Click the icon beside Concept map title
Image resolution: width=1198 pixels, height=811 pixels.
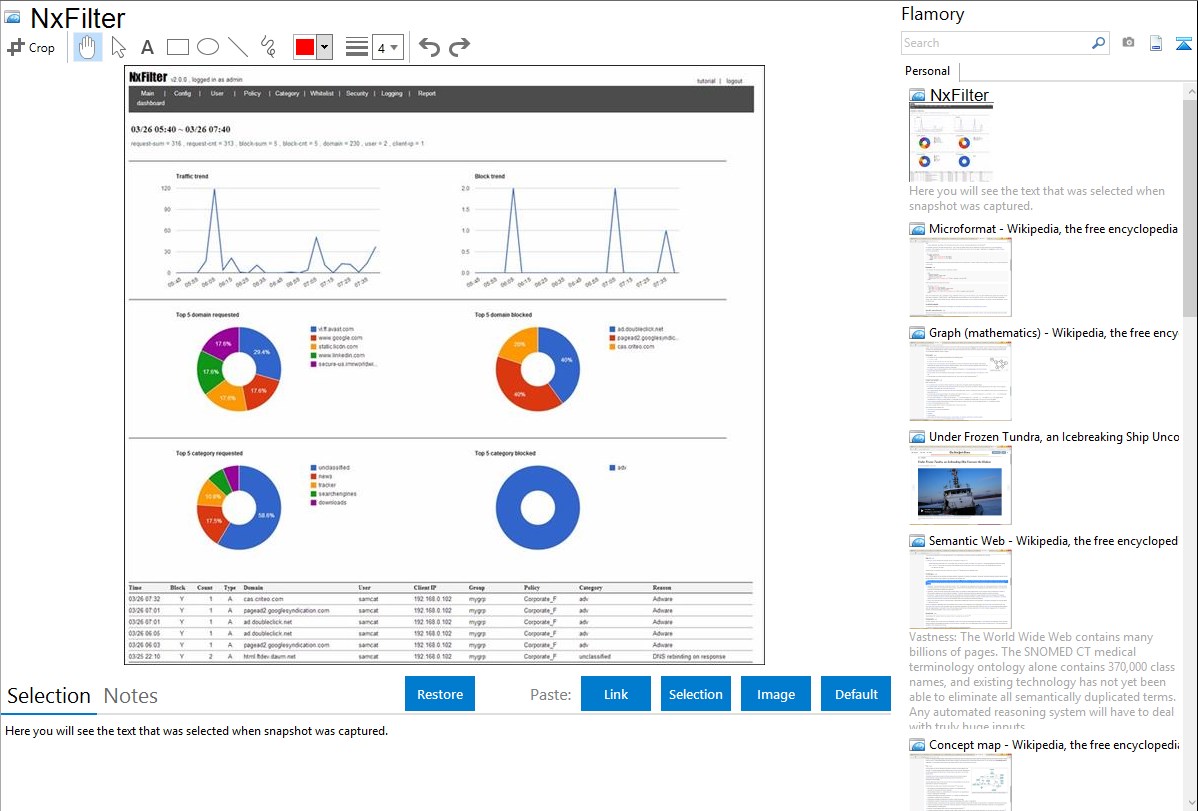click(x=917, y=744)
